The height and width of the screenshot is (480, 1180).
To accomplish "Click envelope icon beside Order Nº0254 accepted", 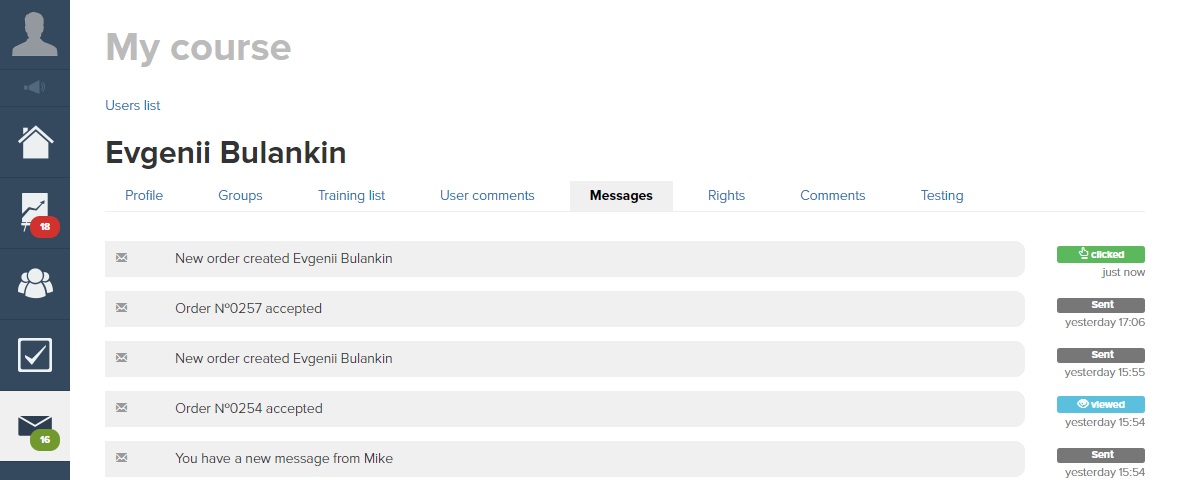I will pyautogui.click(x=121, y=408).
